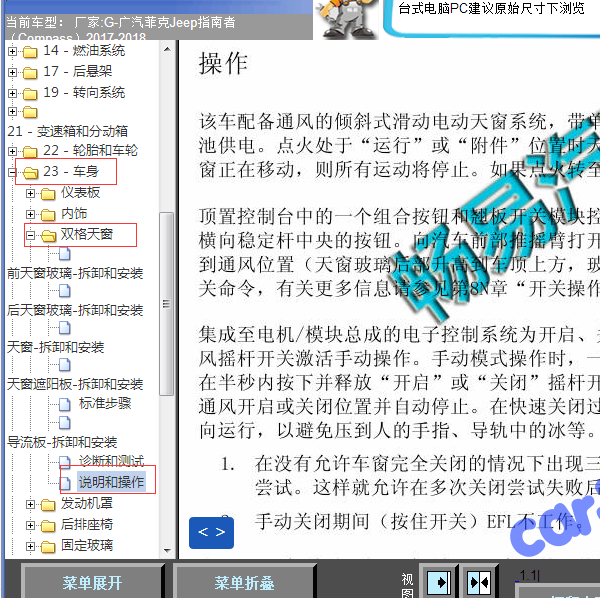Expand the 仪表板 subfolder
This screenshot has width=600, height=598.
(x=30, y=194)
